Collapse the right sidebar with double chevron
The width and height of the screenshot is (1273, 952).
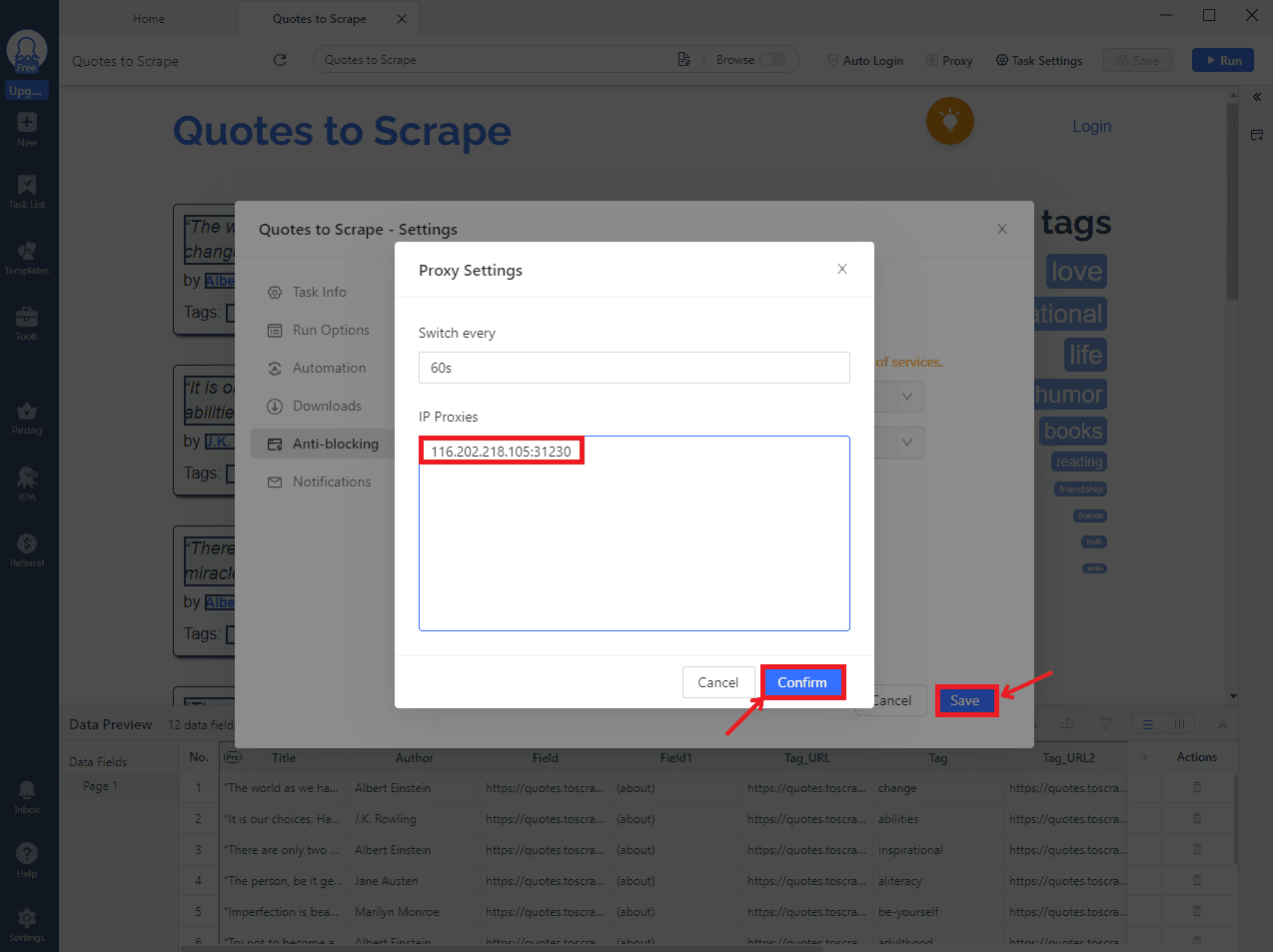(x=1257, y=97)
